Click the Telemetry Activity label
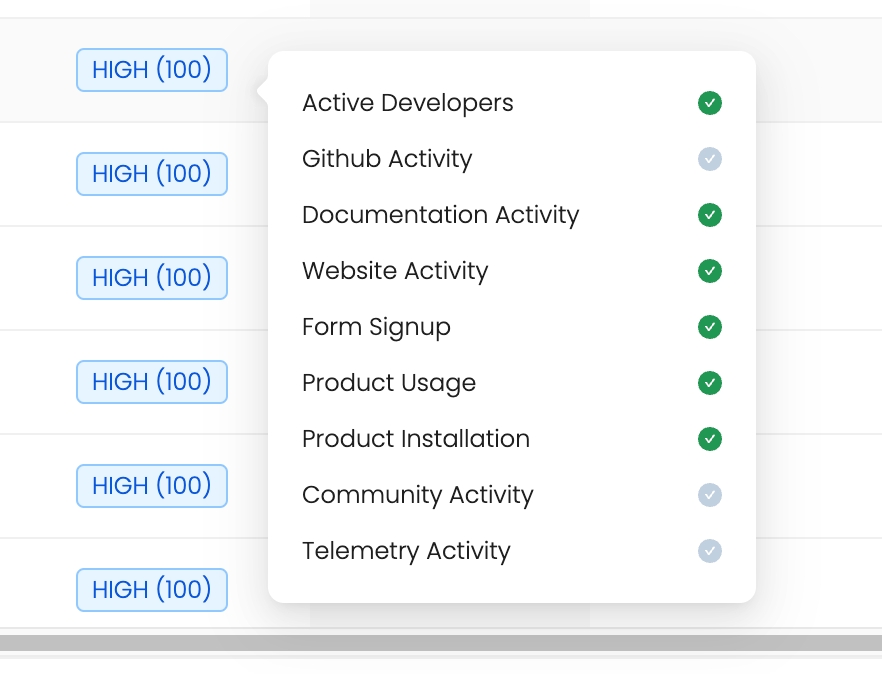This screenshot has height=674, width=882. [406, 551]
